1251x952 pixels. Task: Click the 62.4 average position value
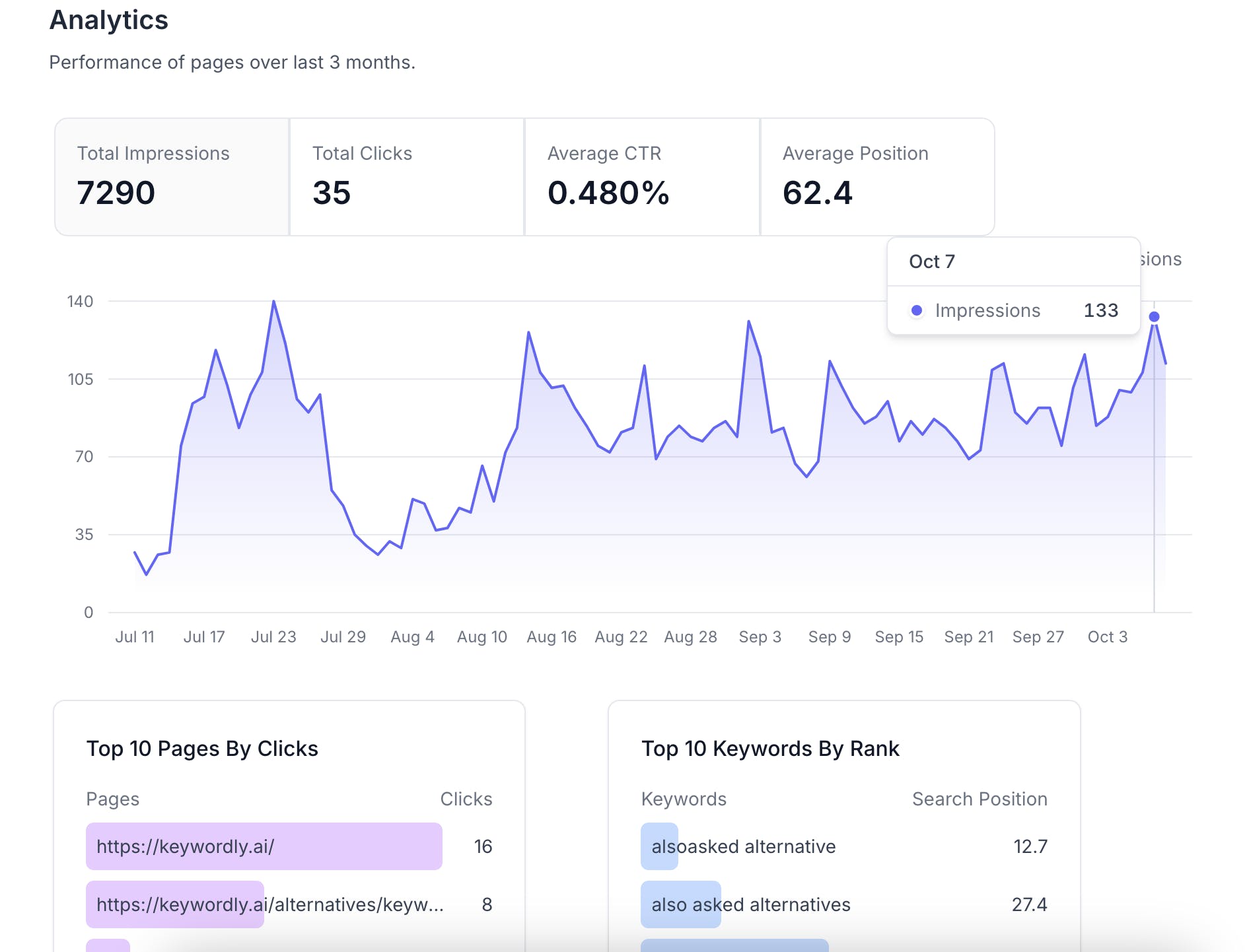coord(818,193)
